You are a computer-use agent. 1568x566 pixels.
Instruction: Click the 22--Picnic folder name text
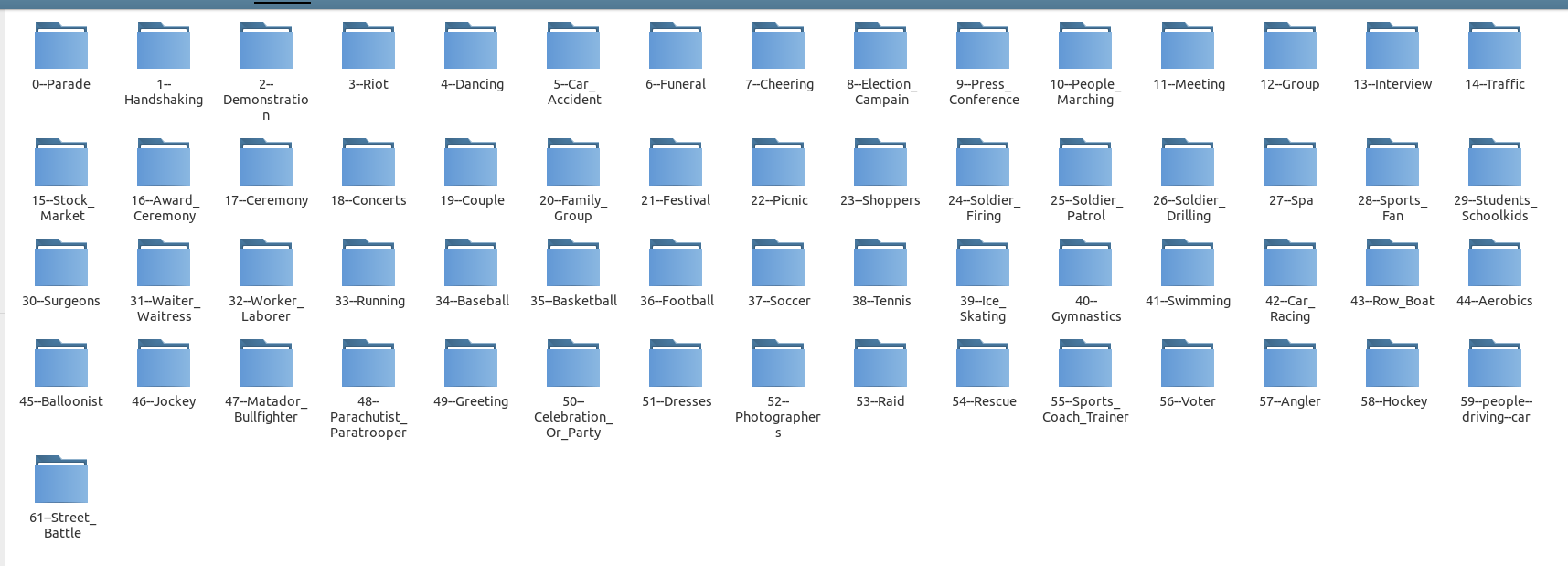778,200
